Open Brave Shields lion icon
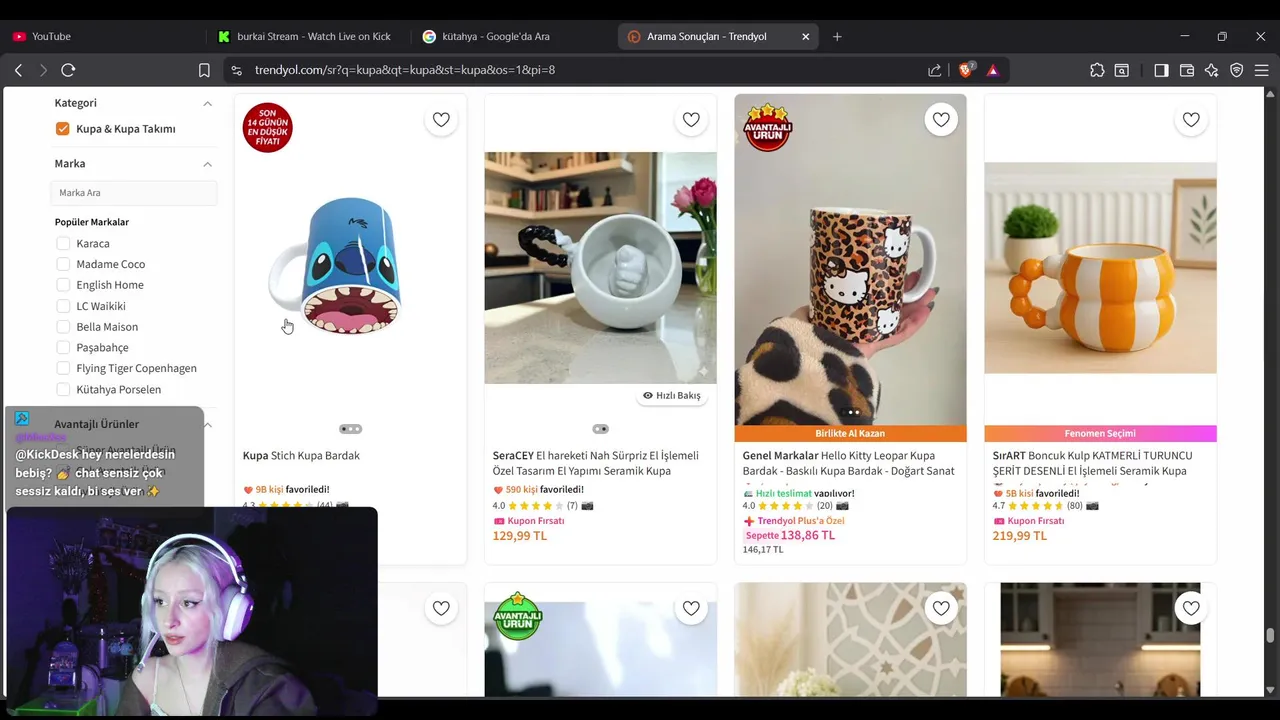This screenshot has height=720, width=1280. click(x=966, y=70)
